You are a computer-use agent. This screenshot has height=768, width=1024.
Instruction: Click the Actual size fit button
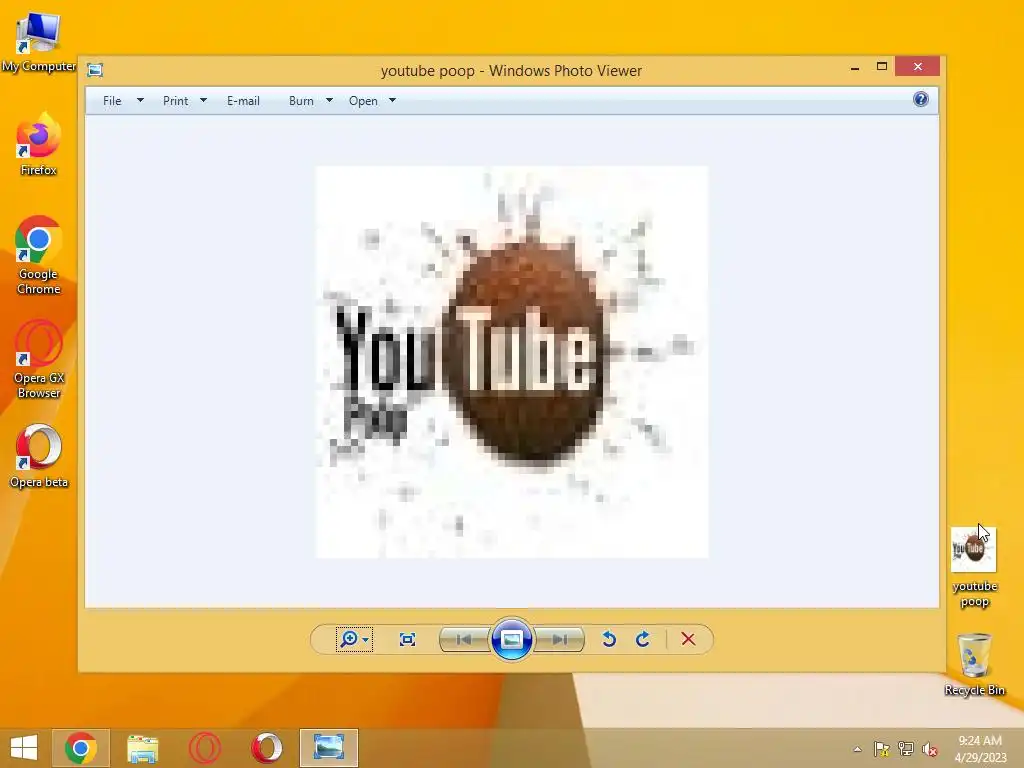coord(408,639)
